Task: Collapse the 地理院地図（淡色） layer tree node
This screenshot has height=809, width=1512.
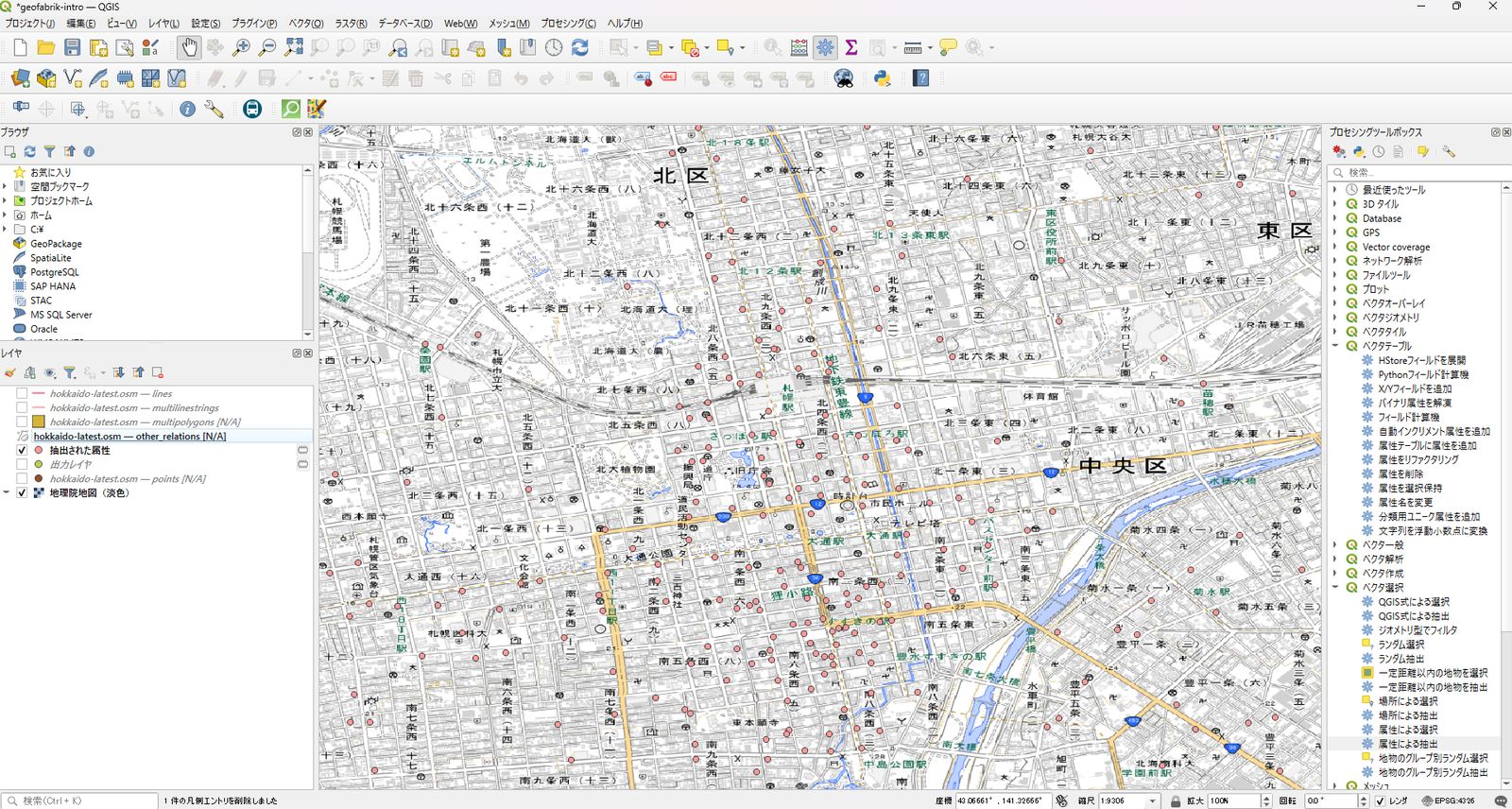Action: tap(7, 493)
